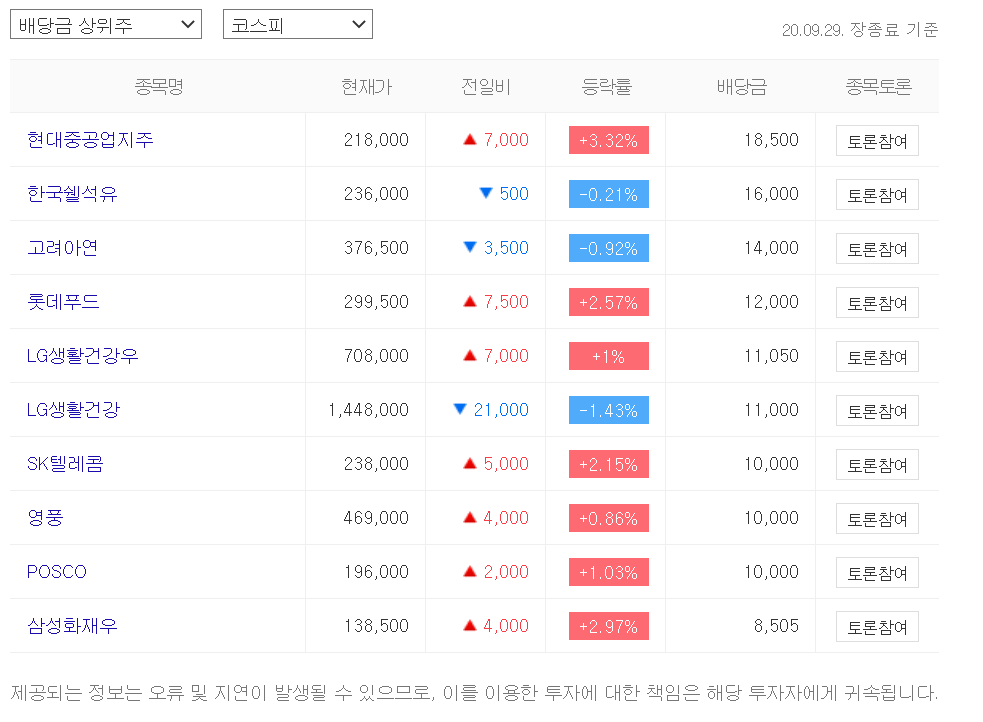
Task: Click 토론참여 for 고려아연
Action: click(877, 248)
